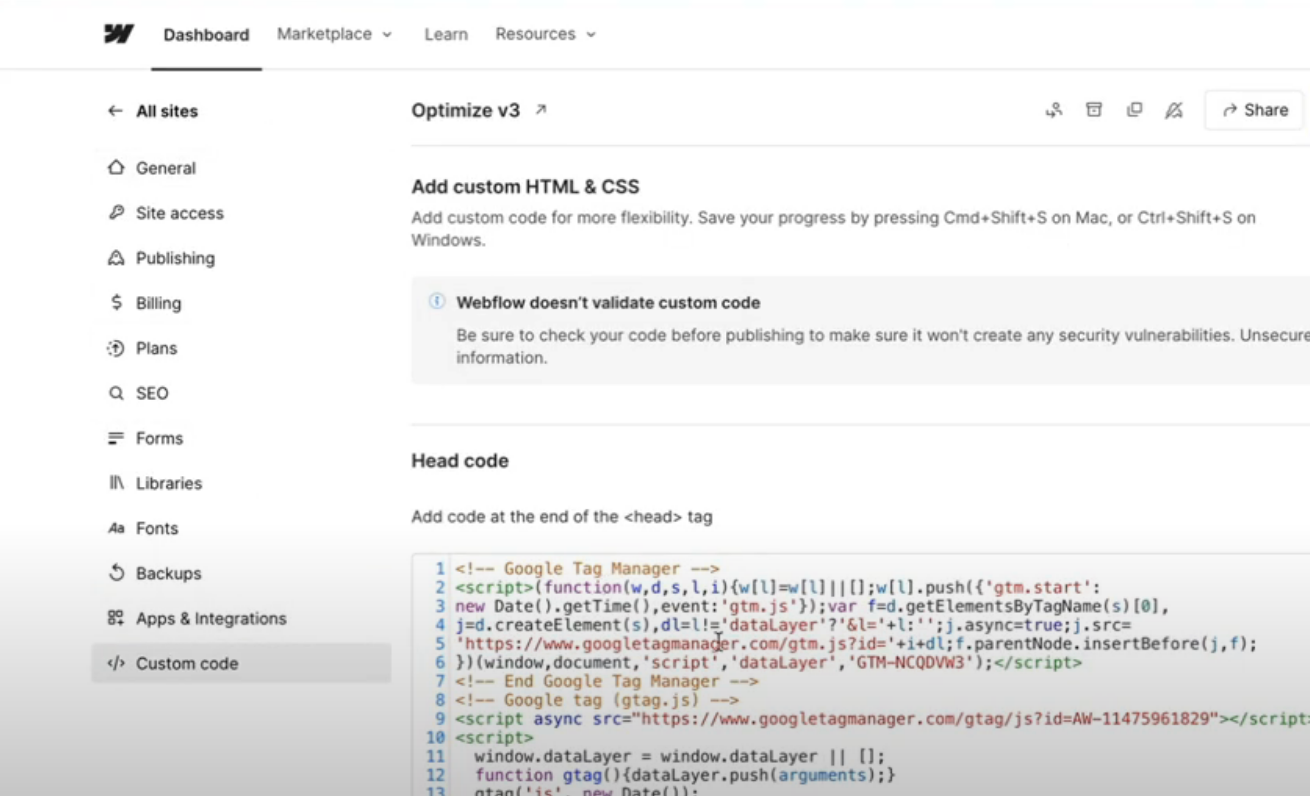This screenshot has height=796, width=1310.
Task: Open the Dashboard tab
Action: click(206, 35)
